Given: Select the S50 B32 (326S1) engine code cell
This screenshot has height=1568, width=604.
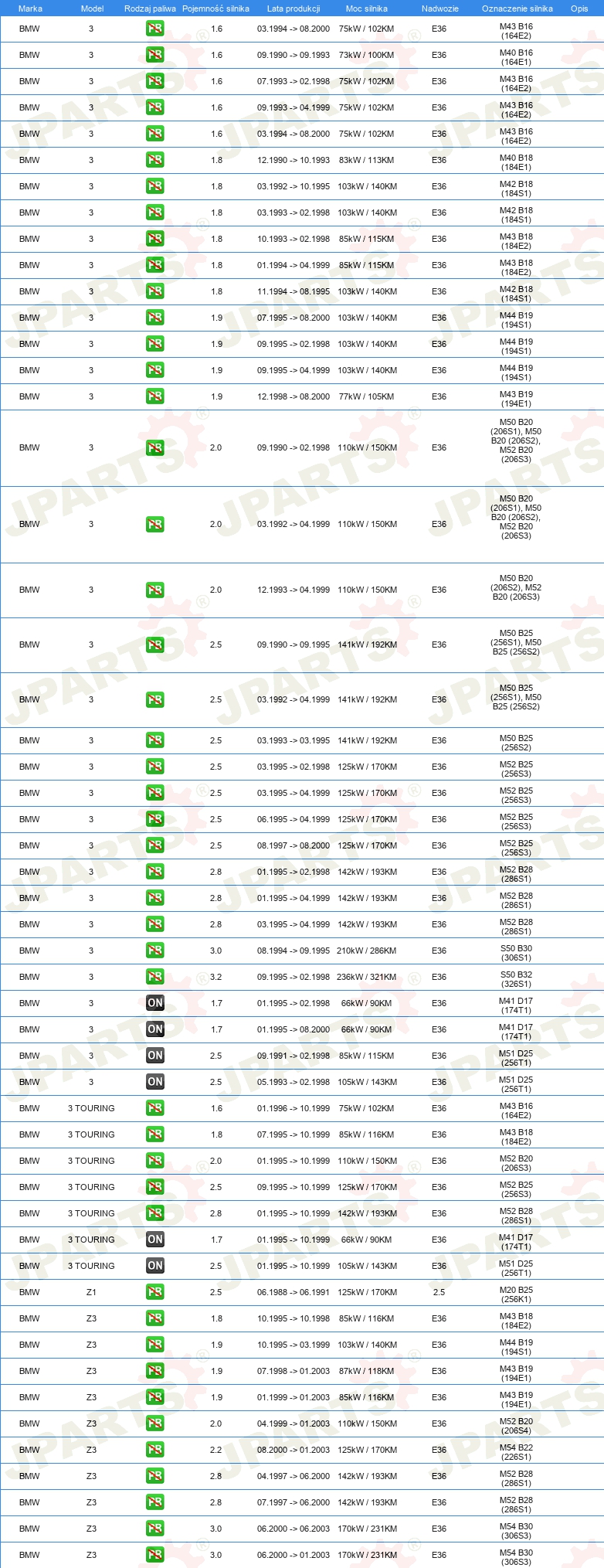Looking at the screenshot, I should (x=516, y=980).
